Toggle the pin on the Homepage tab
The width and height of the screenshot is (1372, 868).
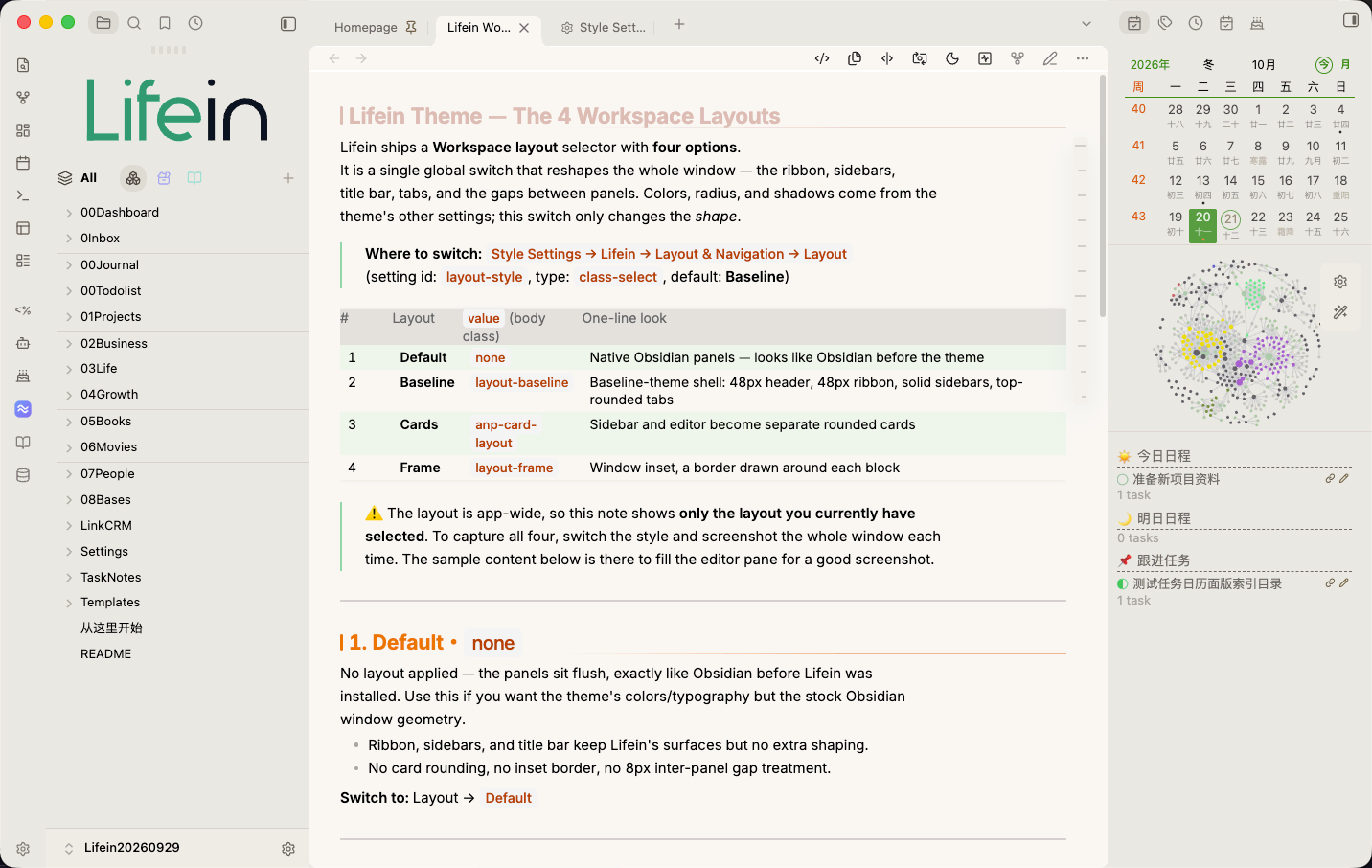click(411, 28)
